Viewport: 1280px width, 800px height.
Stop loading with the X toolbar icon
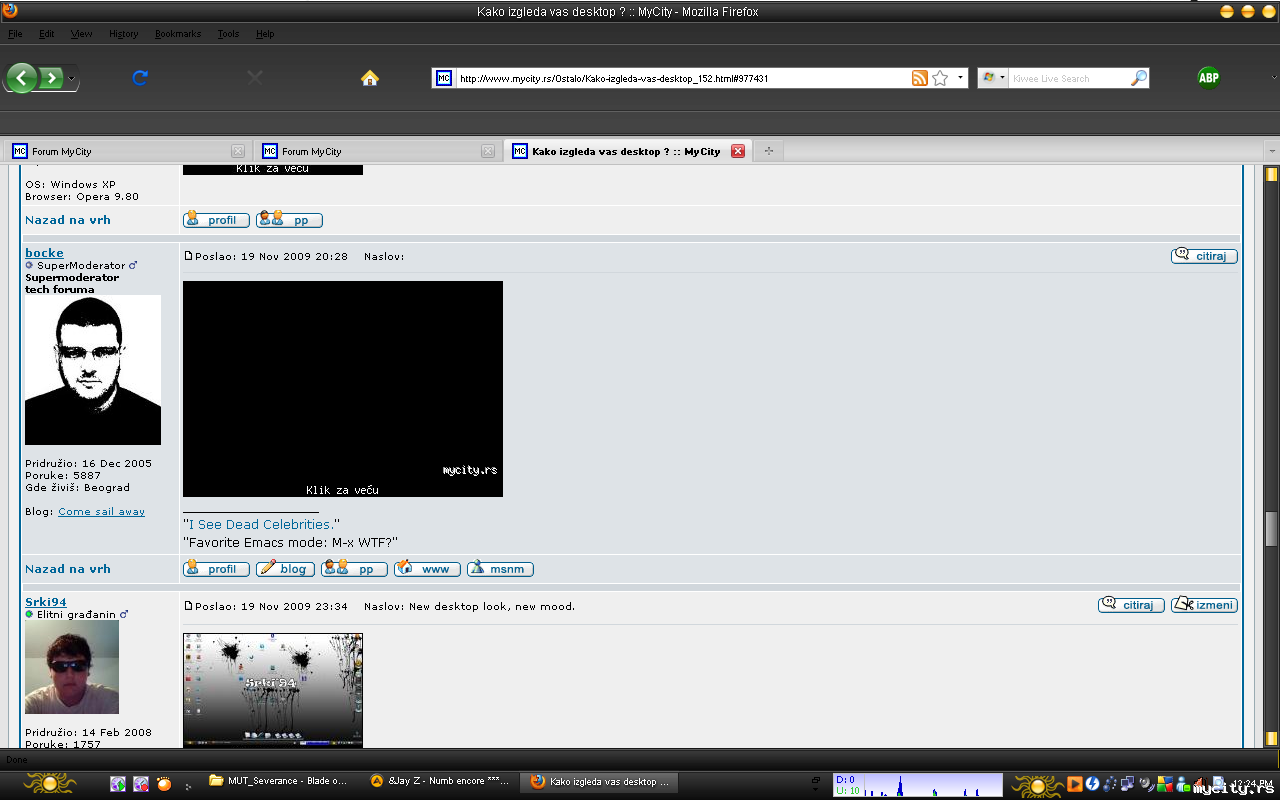[255, 78]
